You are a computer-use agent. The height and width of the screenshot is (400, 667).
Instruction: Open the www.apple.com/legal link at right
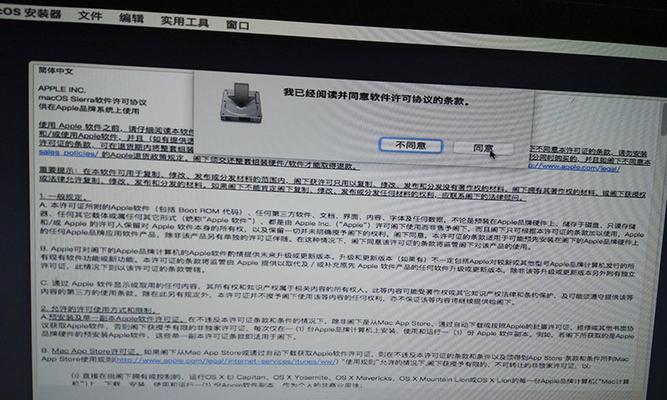574,167
